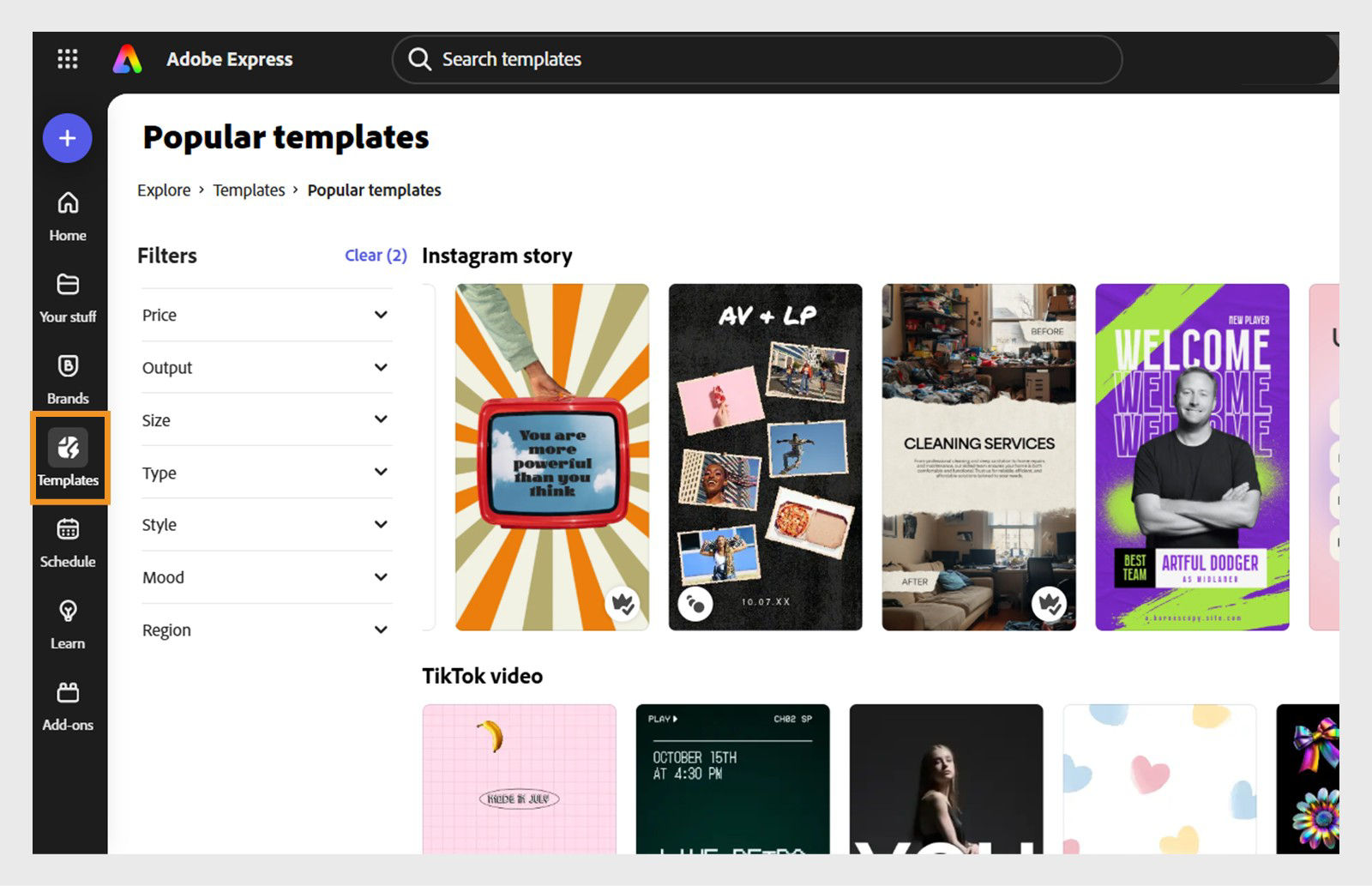Click the TikTok video section heading
The image size is (1372, 886).
coord(482,676)
